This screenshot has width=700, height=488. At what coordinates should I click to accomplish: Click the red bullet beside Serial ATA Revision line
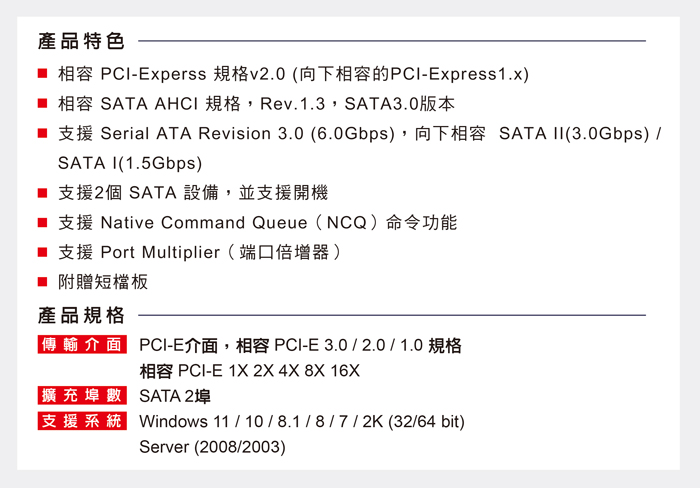pos(43,133)
